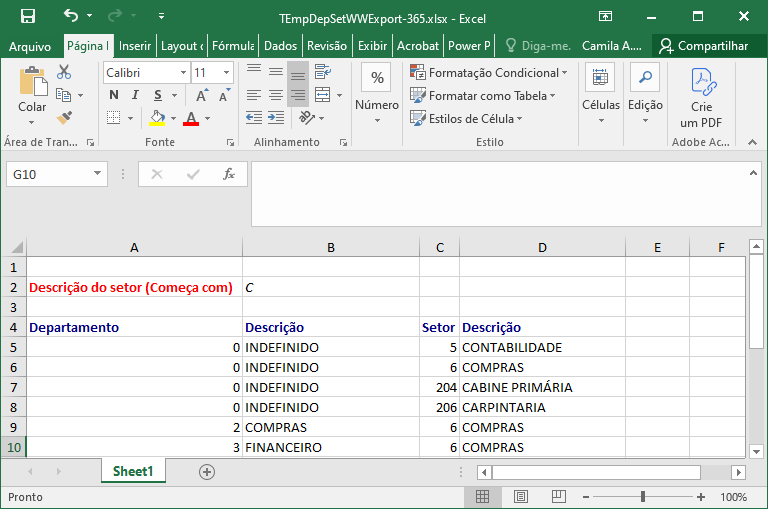Increase font size with large A
Viewport: 768px width, 509px height.
pyautogui.click(x=201, y=95)
